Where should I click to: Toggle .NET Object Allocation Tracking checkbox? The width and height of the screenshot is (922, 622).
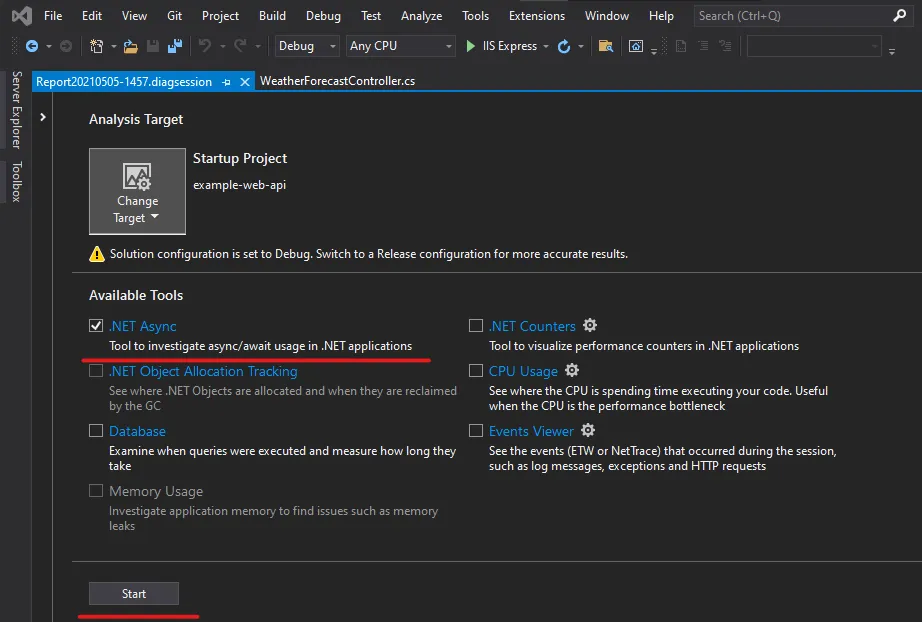coord(96,370)
